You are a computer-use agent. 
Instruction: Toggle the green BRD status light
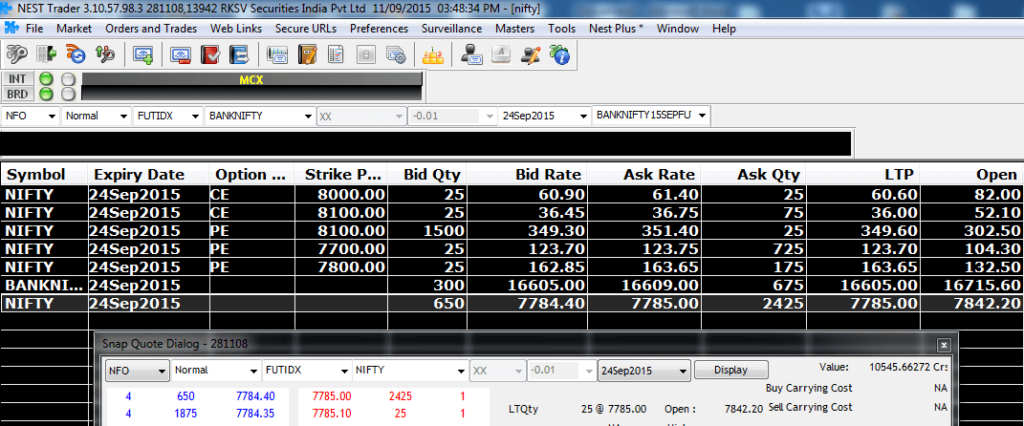pyautogui.click(x=45, y=94)
